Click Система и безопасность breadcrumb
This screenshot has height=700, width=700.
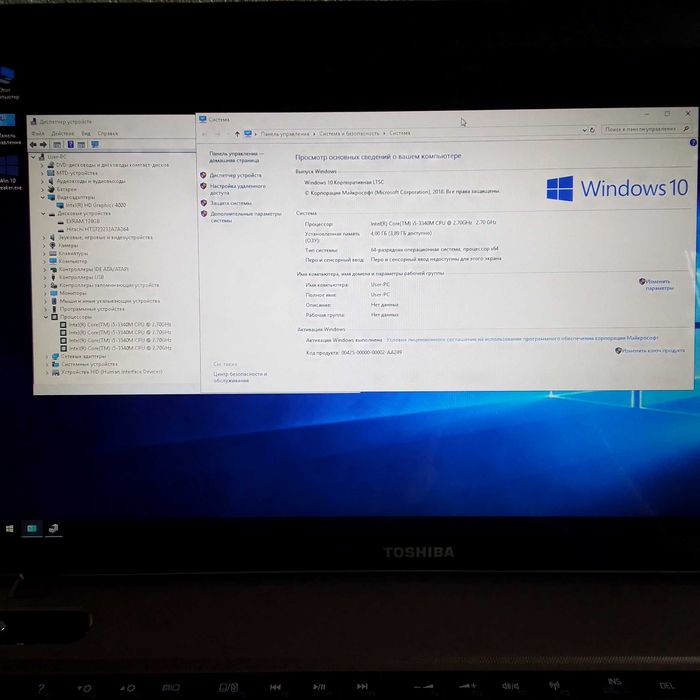point(349,133)
